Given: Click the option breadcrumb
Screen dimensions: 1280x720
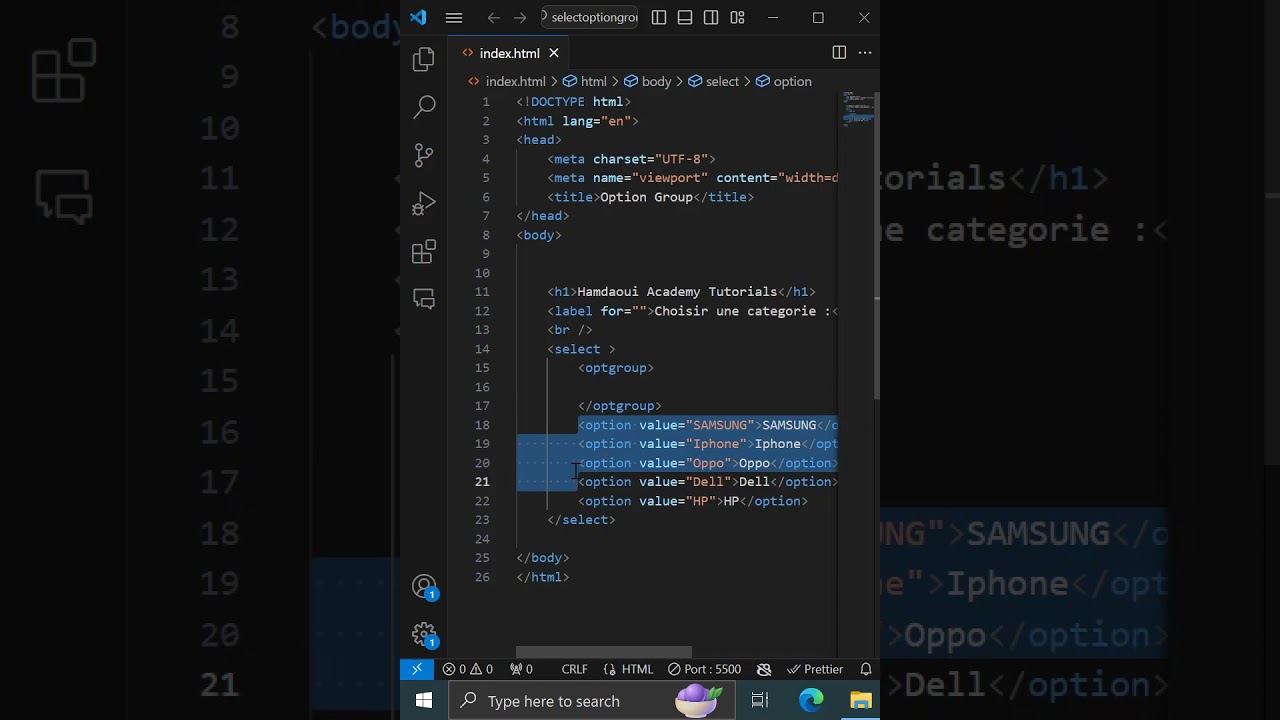Looking at the screenshot, I should pos(783,81).
